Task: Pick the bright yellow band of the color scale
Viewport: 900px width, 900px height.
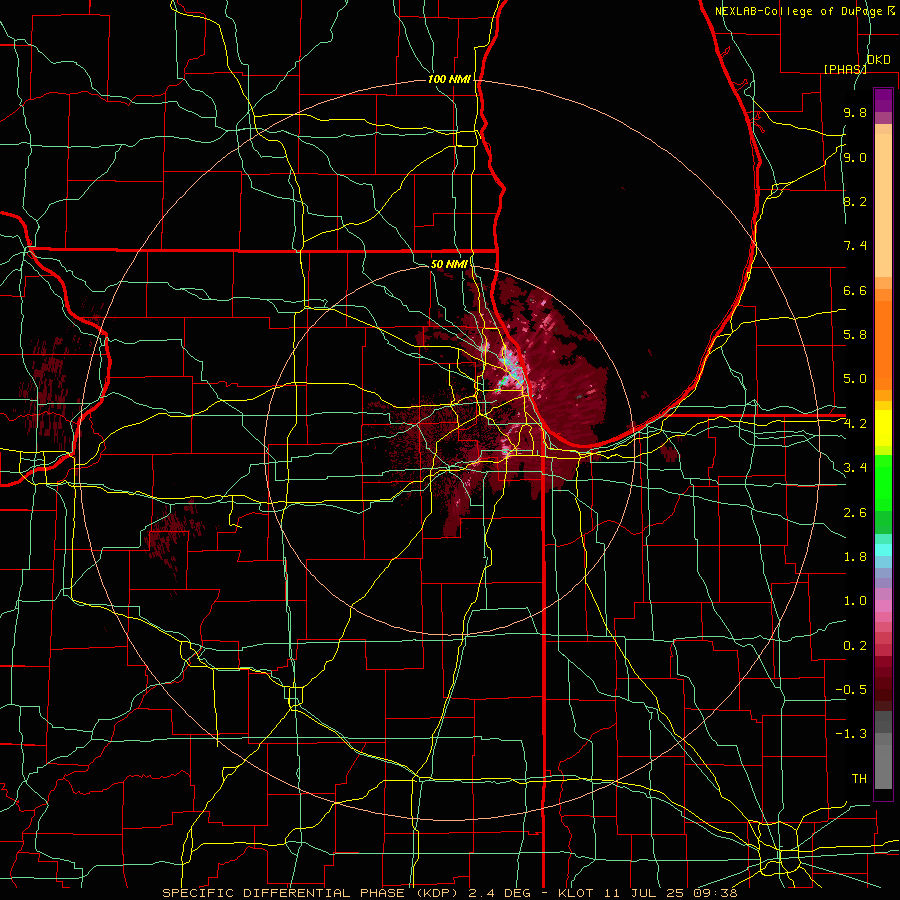Action: [883, 428]
